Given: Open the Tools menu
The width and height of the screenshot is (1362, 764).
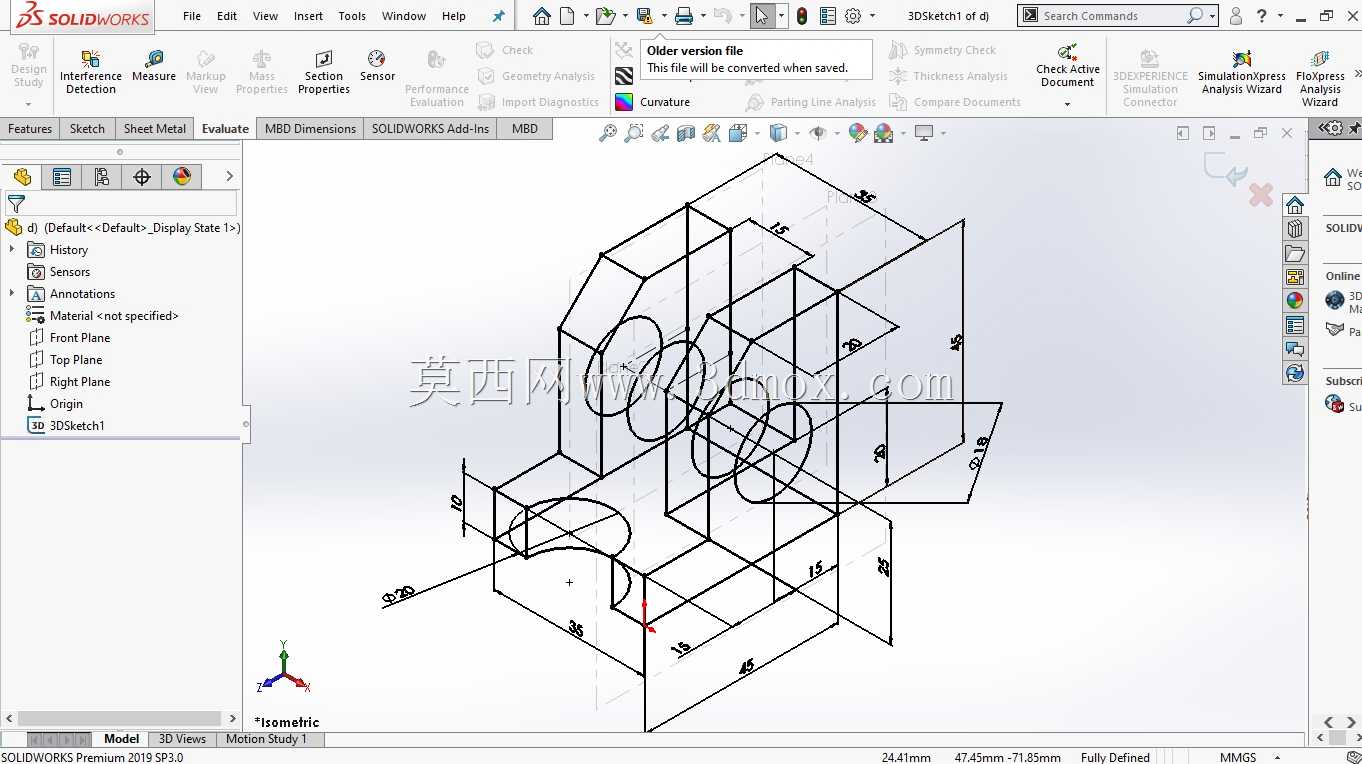Looking at the screenshot, I should pyautogui.click(x=352, y=16).
